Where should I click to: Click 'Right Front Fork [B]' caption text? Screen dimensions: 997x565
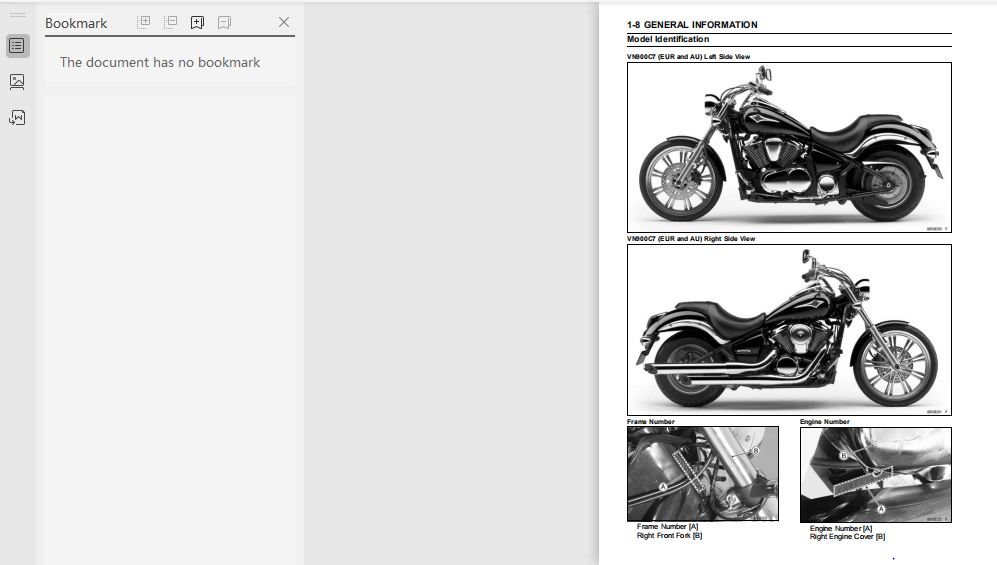click(x=670, y=536)
